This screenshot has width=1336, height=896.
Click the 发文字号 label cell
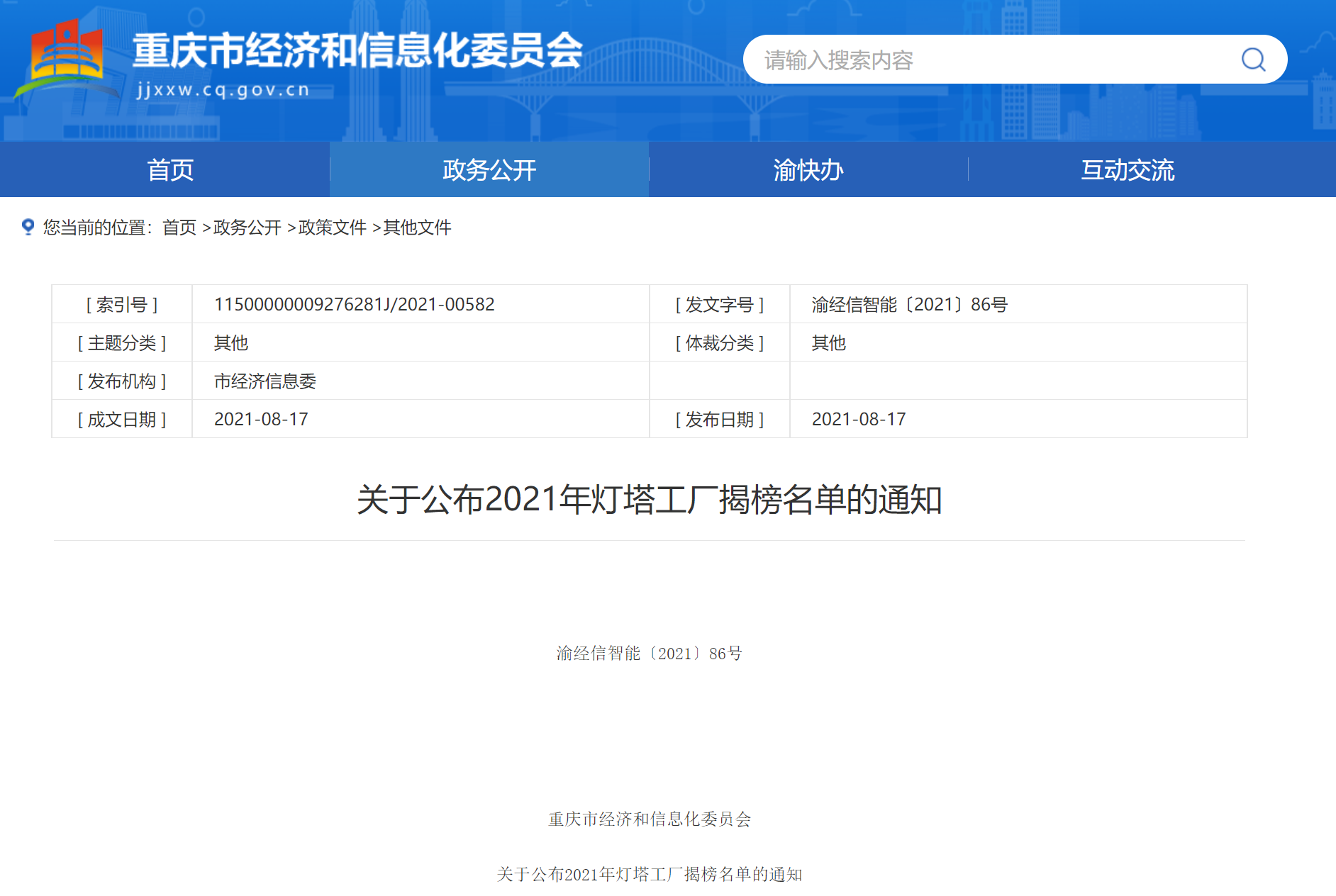click(720, 304)
